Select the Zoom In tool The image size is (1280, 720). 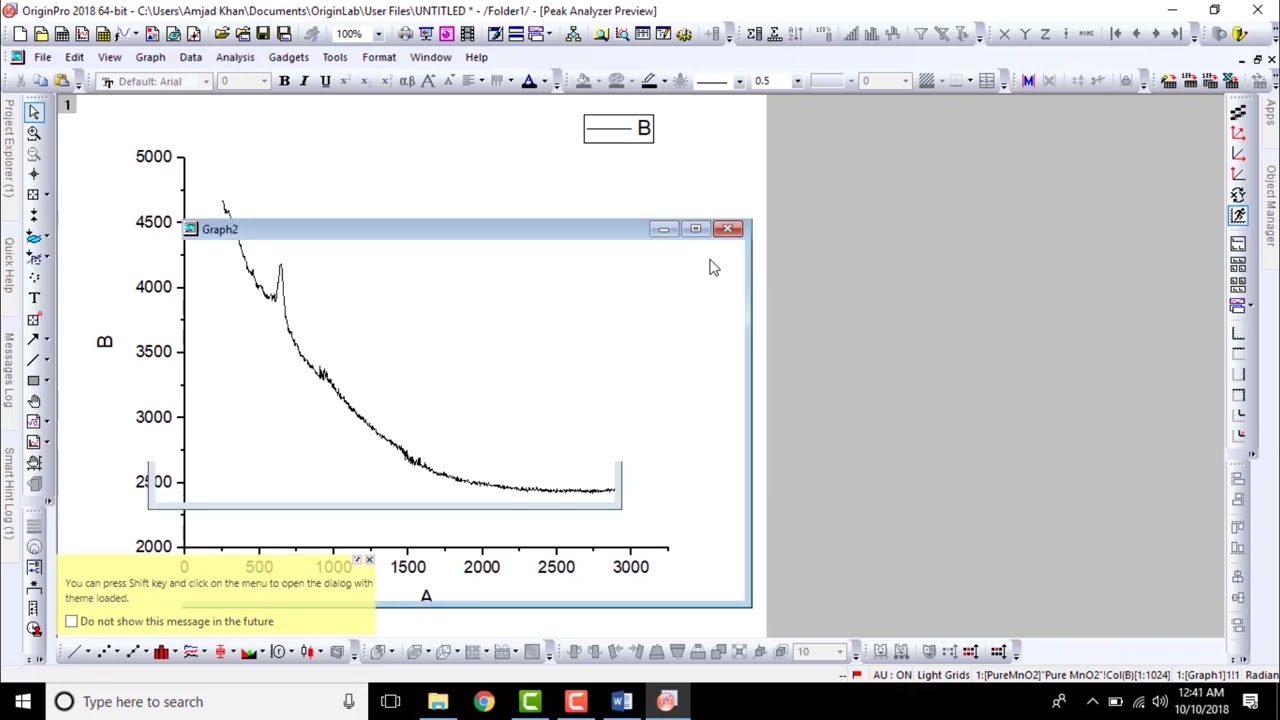point(34,133)
